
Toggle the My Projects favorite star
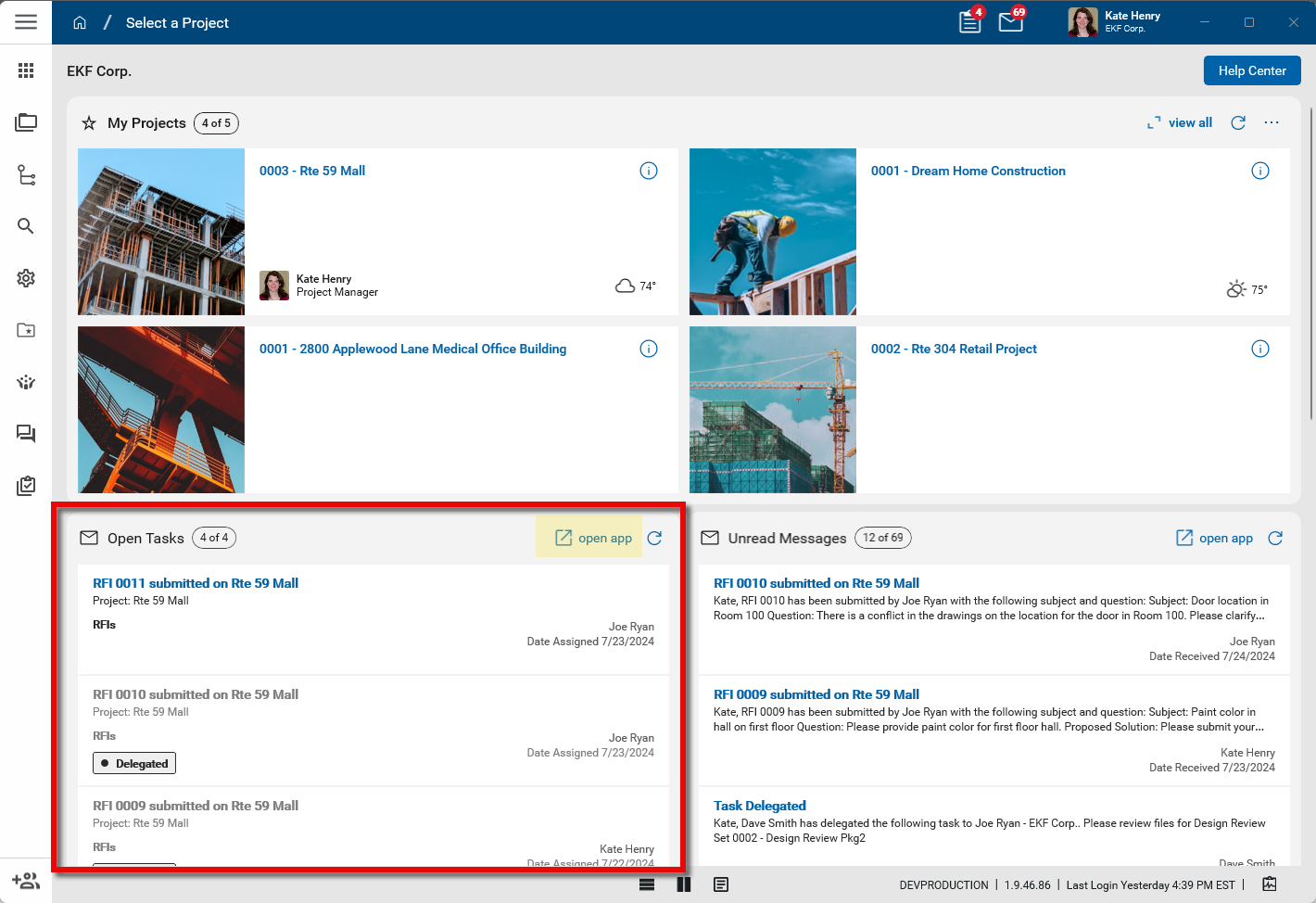click(89, 123)
